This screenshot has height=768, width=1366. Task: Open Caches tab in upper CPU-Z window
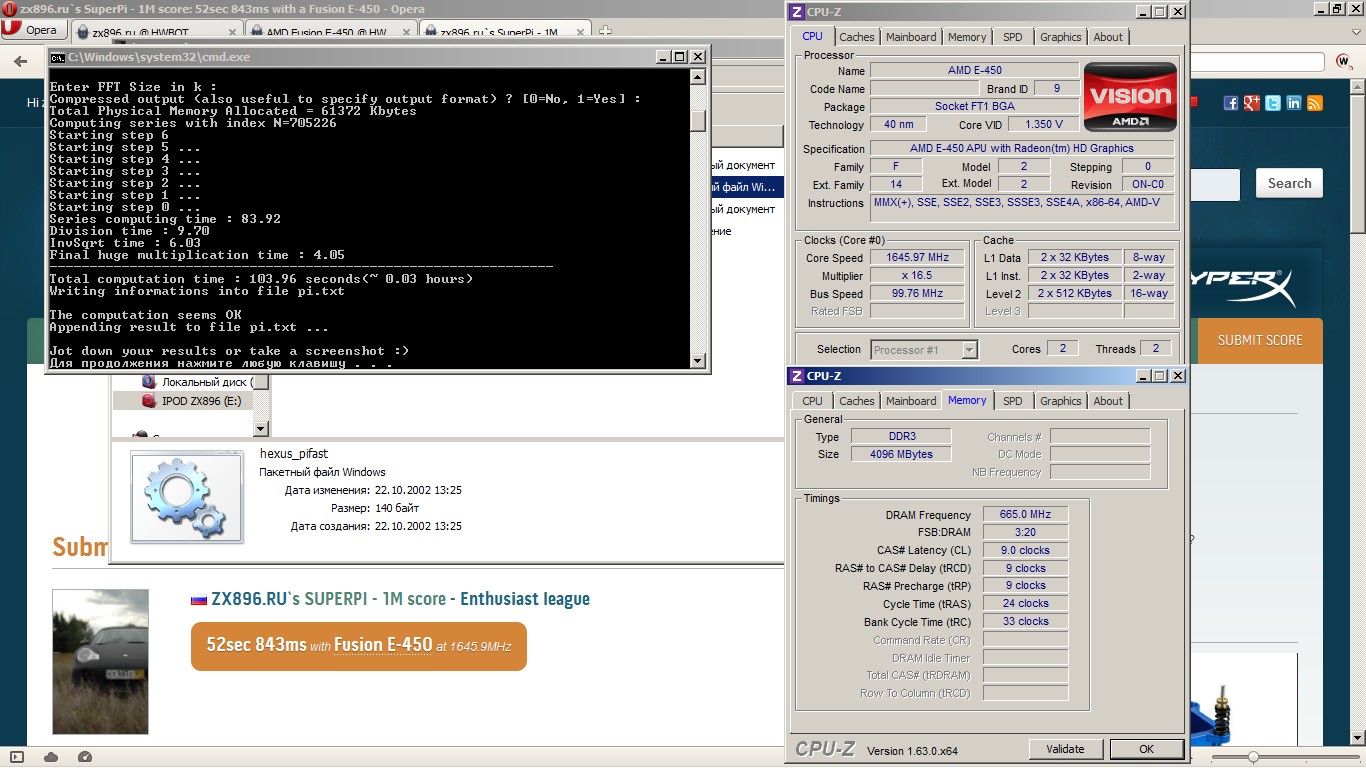click(856, 37)
